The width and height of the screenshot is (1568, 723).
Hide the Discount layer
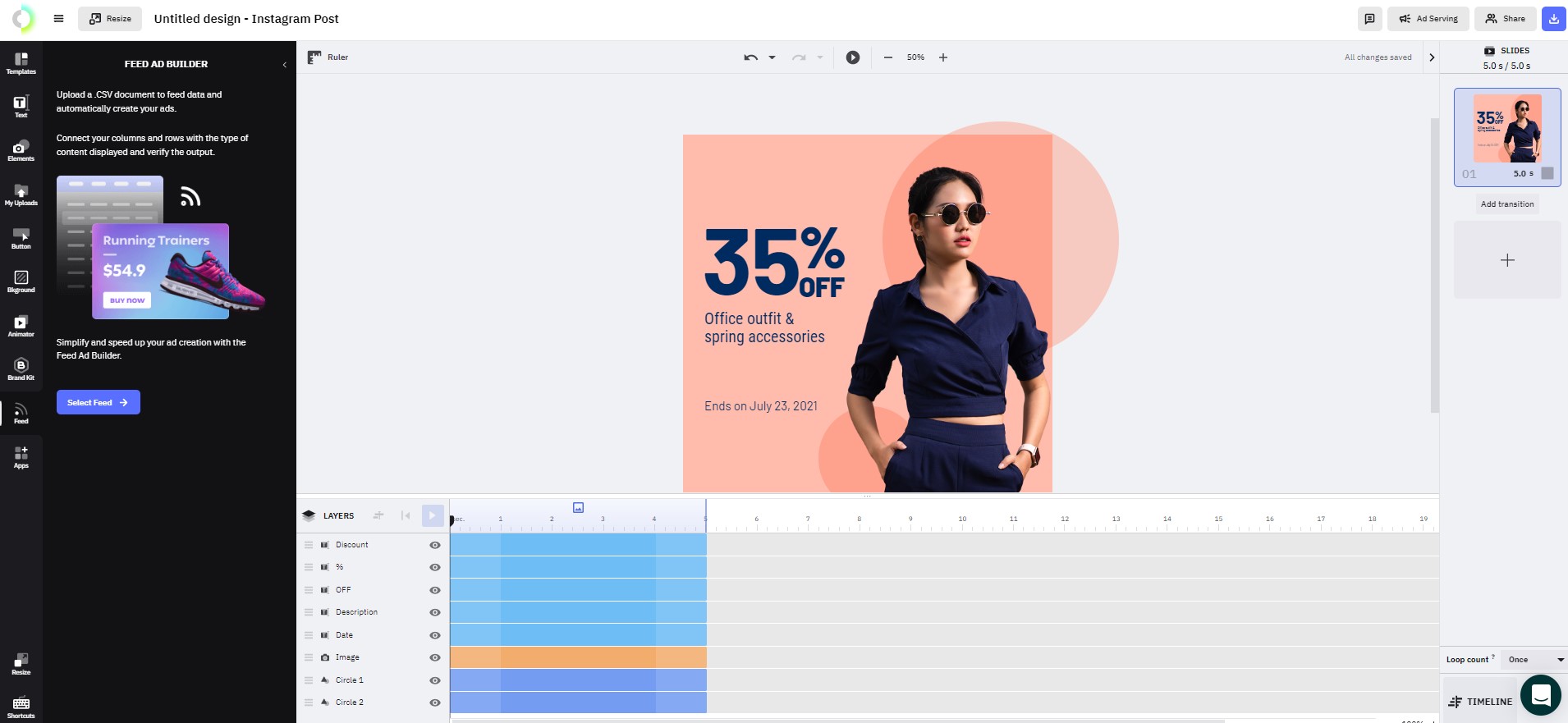click(x=435, y=545)
